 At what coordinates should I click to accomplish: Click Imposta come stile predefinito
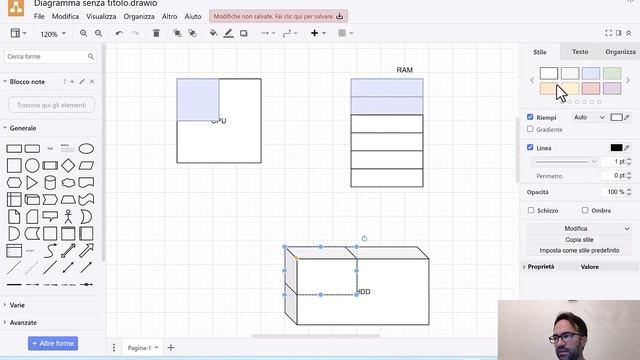[x=579, y=250]
